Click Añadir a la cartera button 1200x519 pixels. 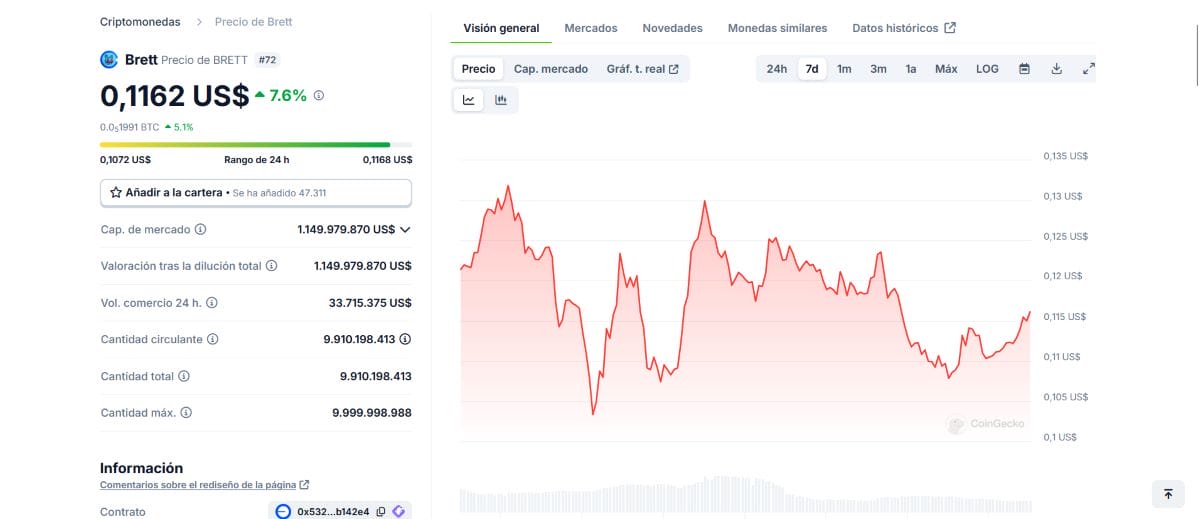tap(256, 192)
